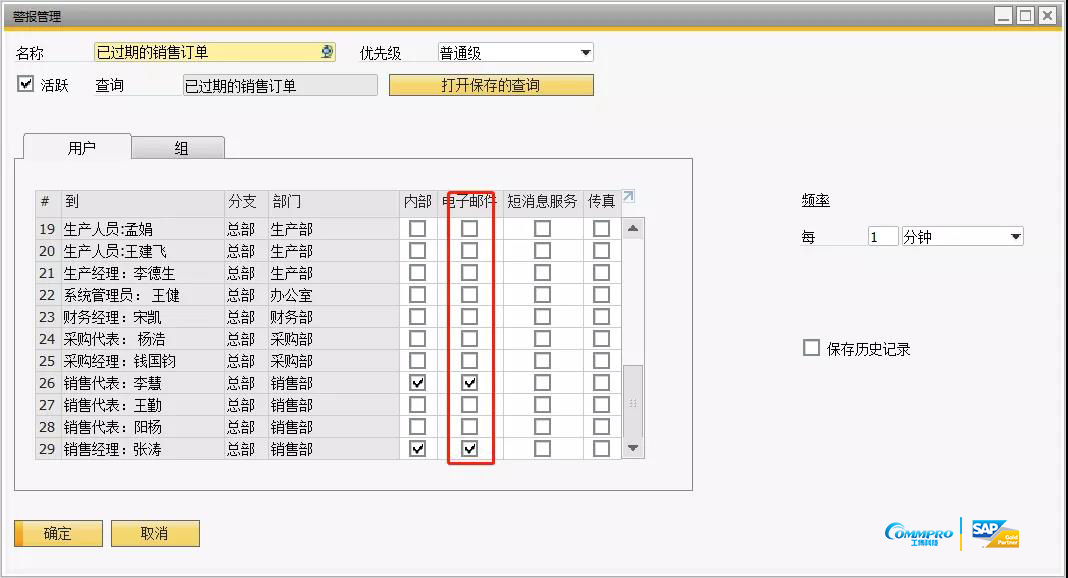The image size is (1068, 578).
Task: Enable 短消息服务 for 系统管理员：王健
Action: pyautogui.click(x=541, y=294)
